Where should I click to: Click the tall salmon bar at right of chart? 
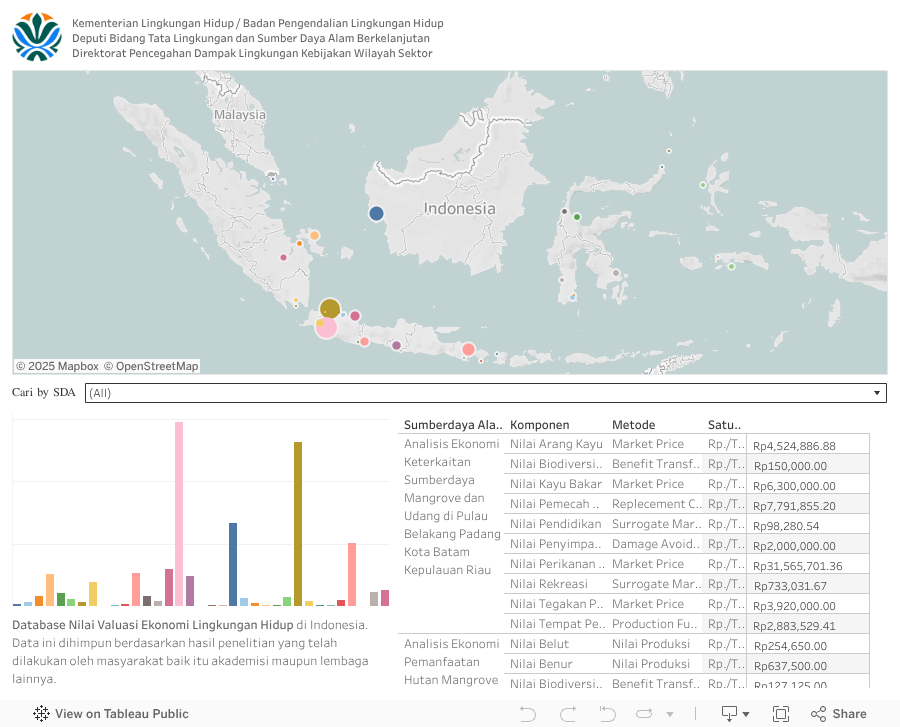pyautogui.click(x=352, y=574)
